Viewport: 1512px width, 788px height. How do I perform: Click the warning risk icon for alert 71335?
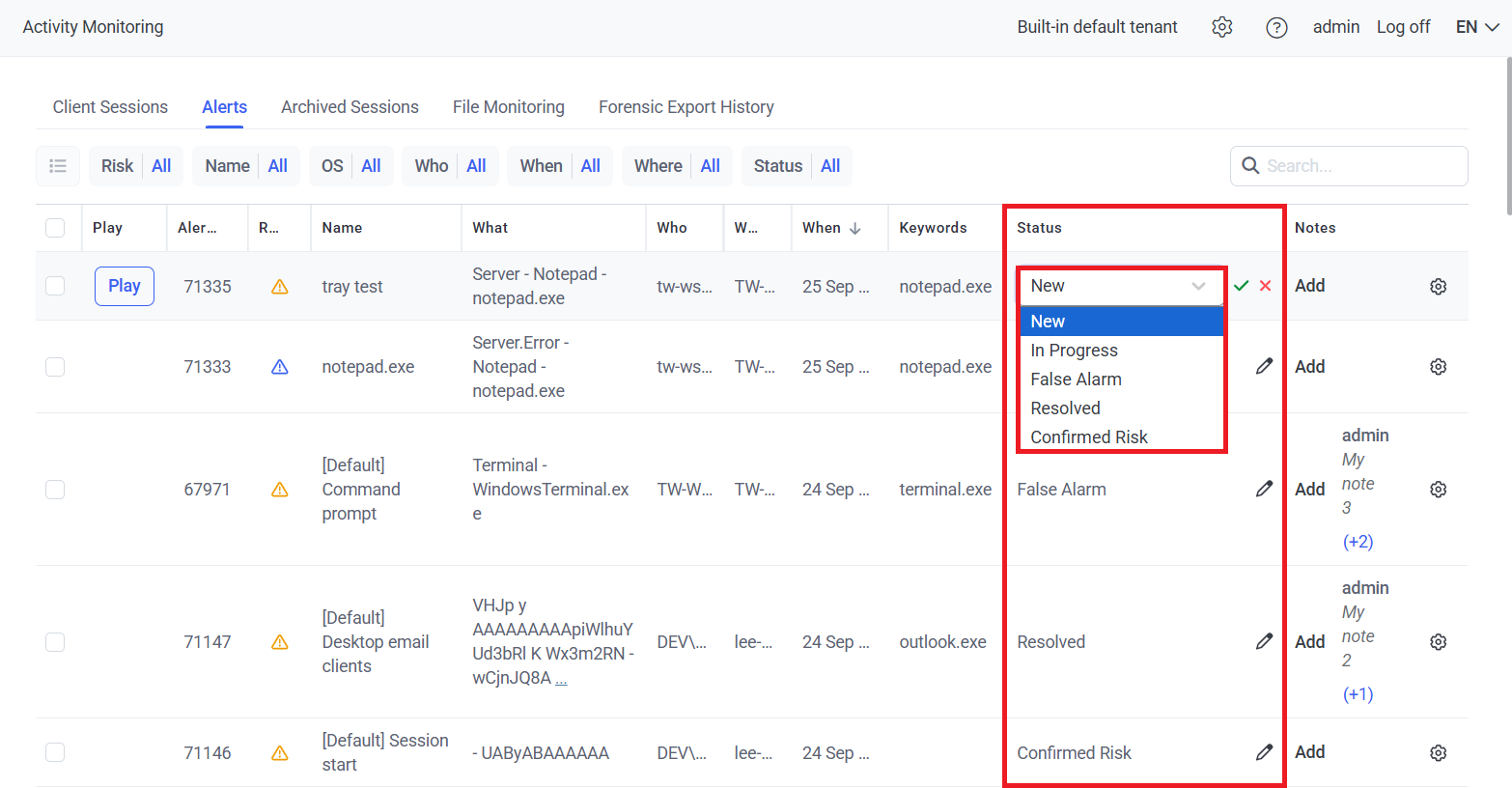pos(280,287)
